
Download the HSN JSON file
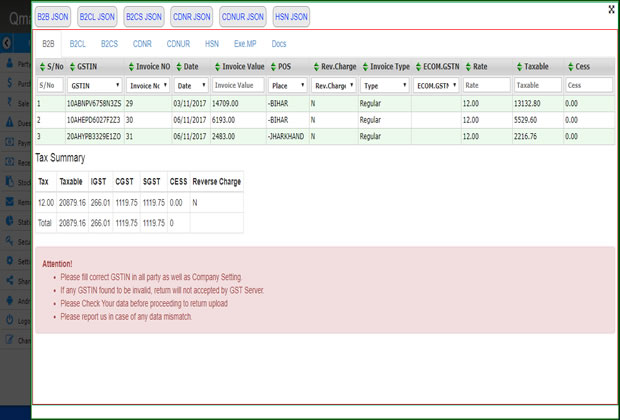point(291,17)
